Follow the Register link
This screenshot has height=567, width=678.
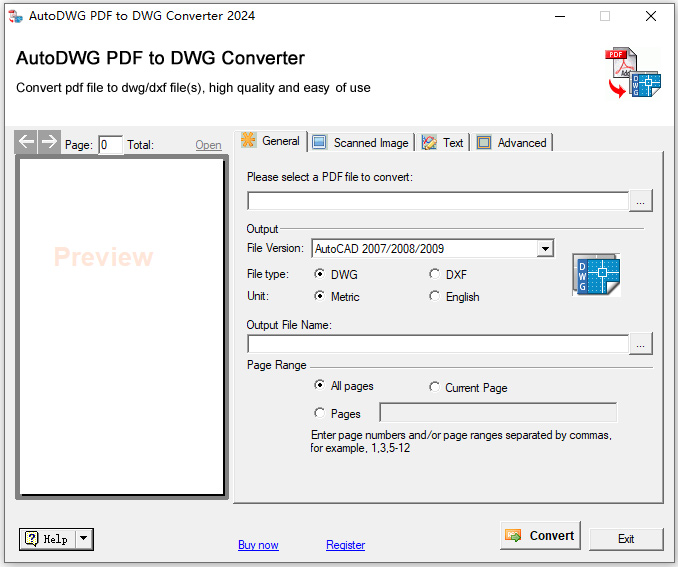[345, 545]
